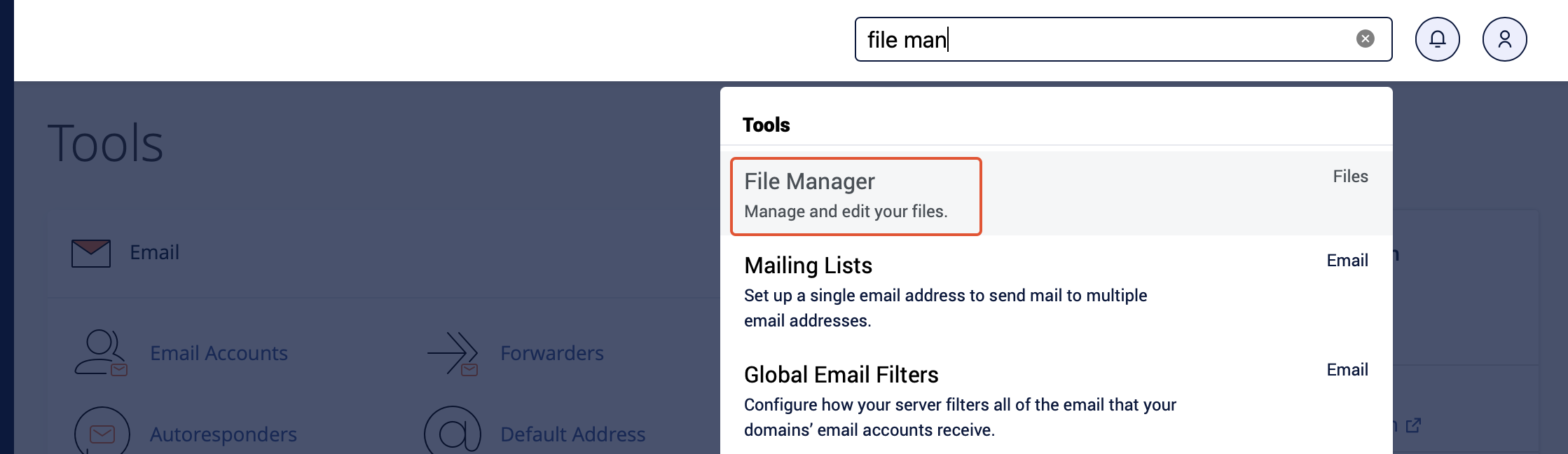The height and width of the screenshot is (454, 1568).
Task: Choose Global Email Filters search result
Action: click(x=841, y=375)
